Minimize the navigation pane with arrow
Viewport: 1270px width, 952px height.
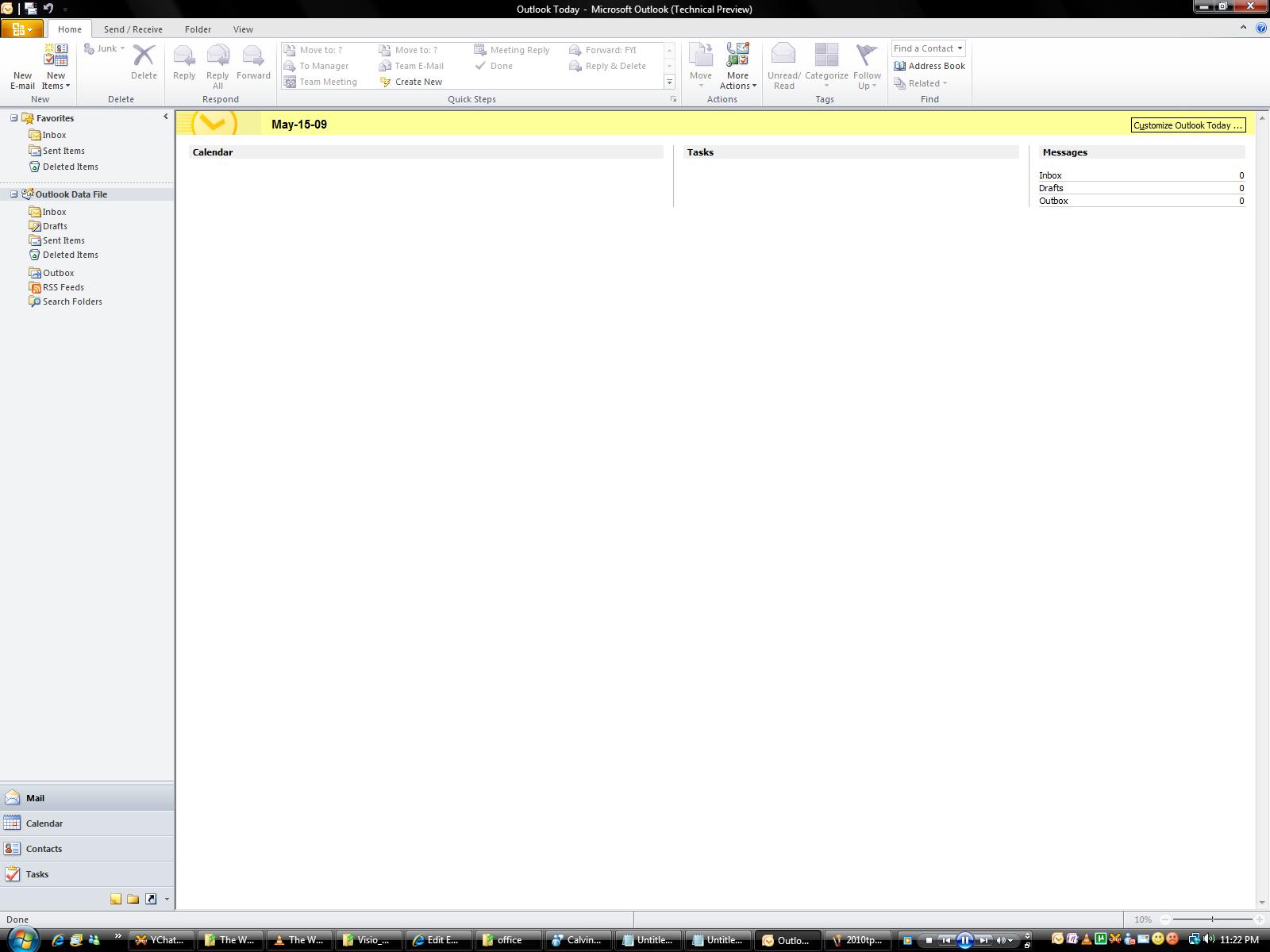tap(166, 117)
